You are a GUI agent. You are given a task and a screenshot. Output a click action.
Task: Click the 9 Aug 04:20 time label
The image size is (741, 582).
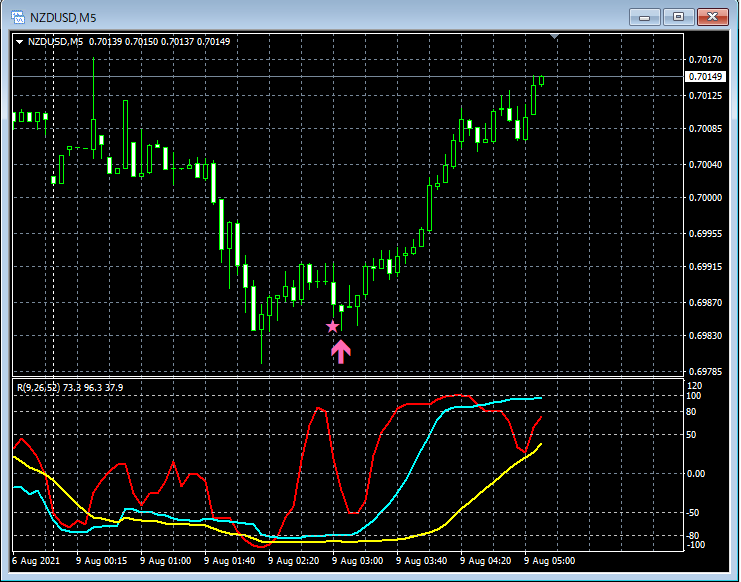click(485, 561)
